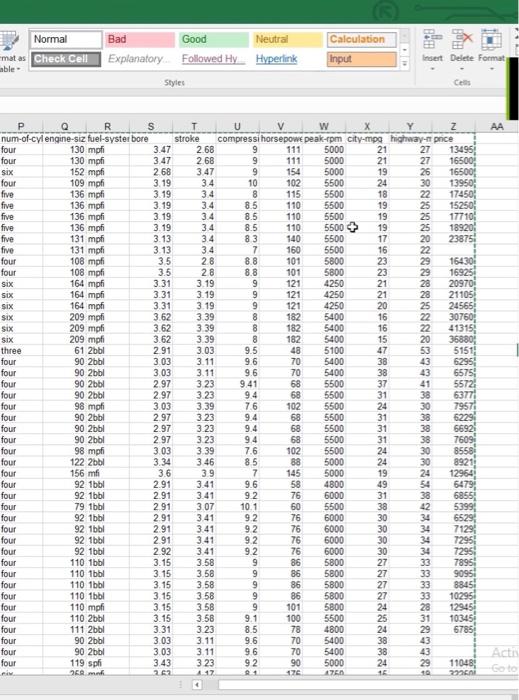Image resolution: width=519 pixels, height=700 pixels.
Task: Select peak-rpm cell 5100
Action: point(324,351)
